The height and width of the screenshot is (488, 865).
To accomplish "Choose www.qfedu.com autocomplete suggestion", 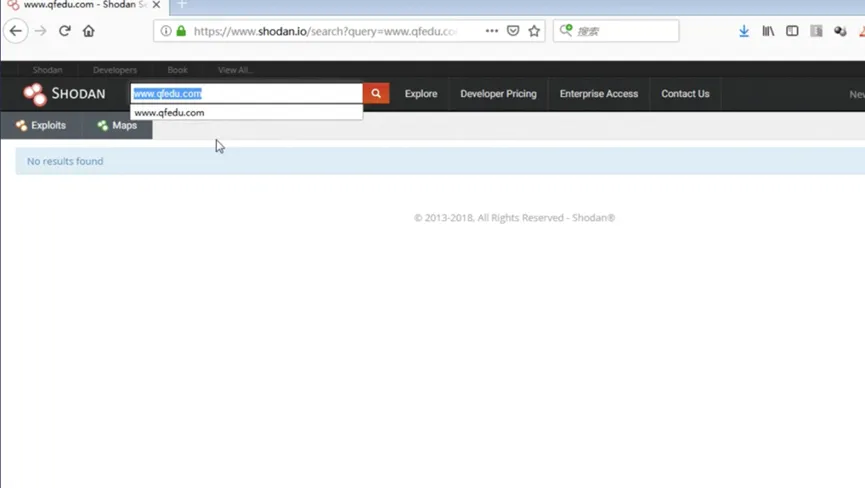I will point(246,112).
